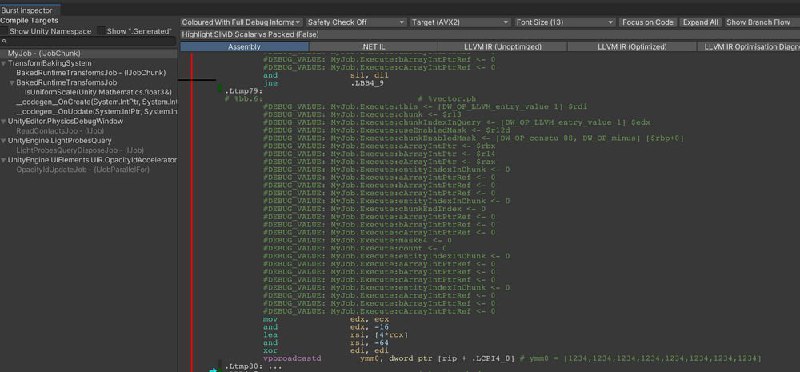Collapse the UnityEngine.LightProbesQuery node
Screen dimensions: 800x372
tap(4, 140)
